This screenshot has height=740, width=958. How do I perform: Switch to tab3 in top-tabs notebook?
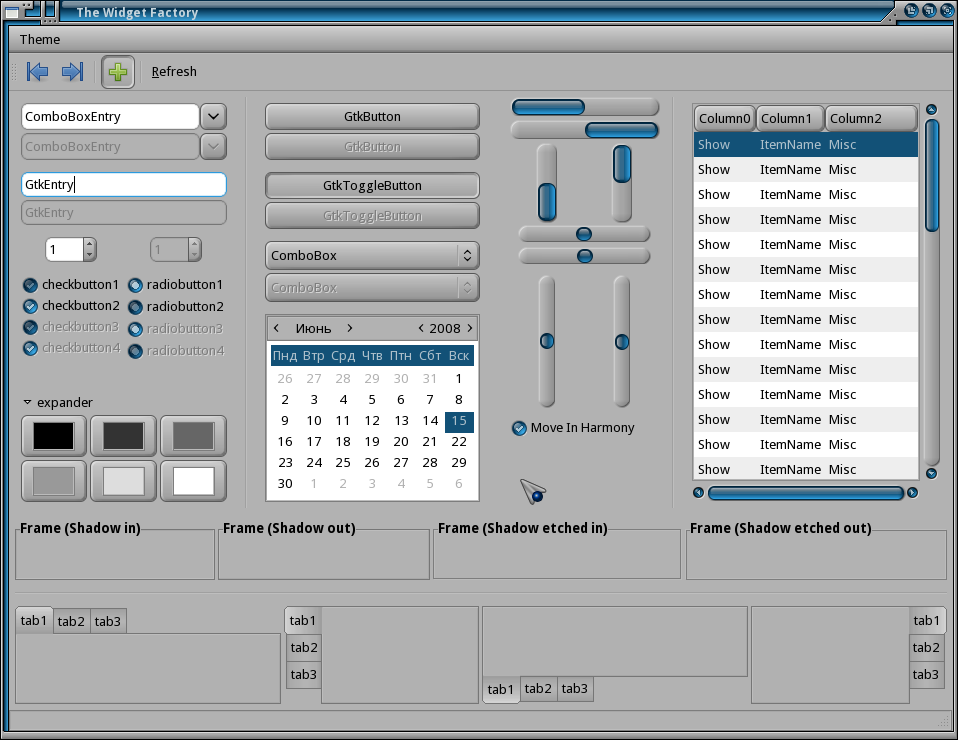tap(108, 621)
